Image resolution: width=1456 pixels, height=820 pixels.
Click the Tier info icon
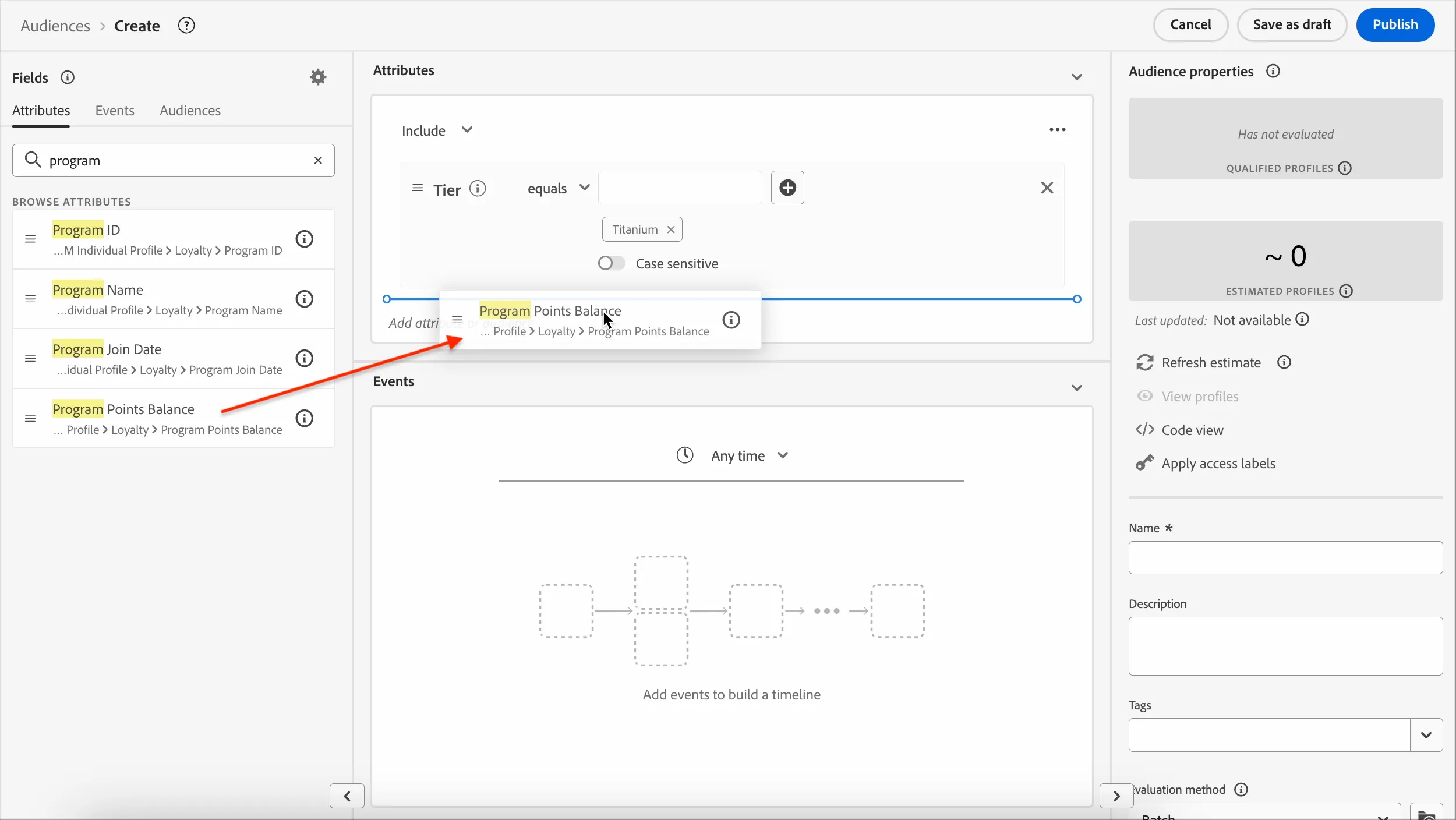pos(478,189)
